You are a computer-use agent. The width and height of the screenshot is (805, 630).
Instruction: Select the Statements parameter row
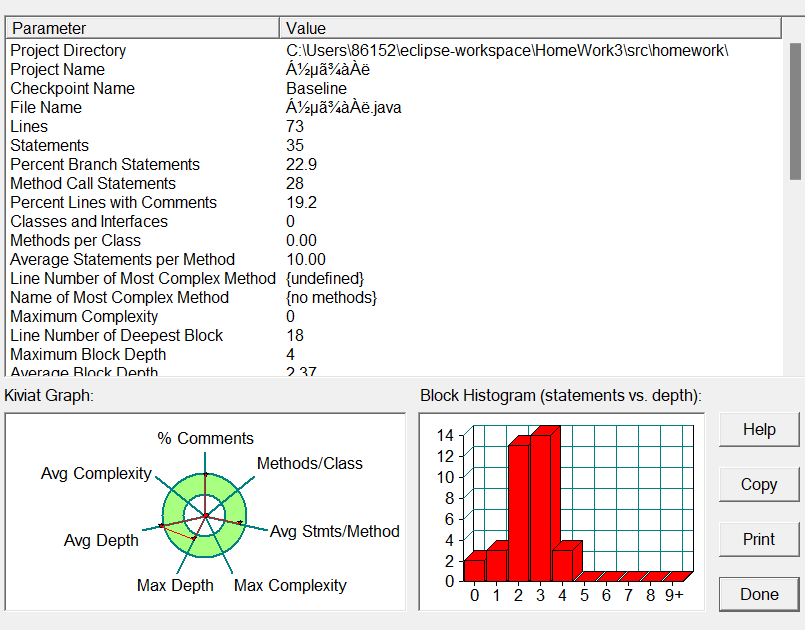pyautogui.click(x=49, y=145)
